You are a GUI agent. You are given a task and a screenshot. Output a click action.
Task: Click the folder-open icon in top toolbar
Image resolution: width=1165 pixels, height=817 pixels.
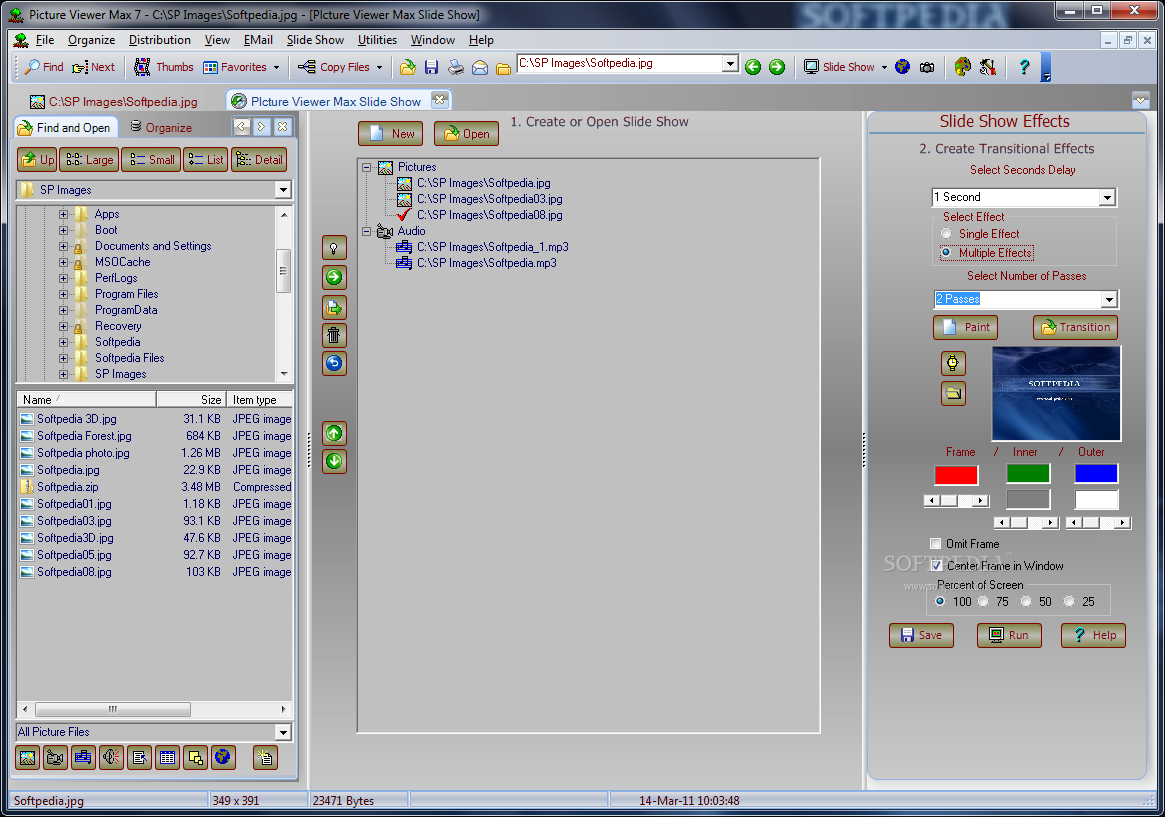(x=407, y=68)
